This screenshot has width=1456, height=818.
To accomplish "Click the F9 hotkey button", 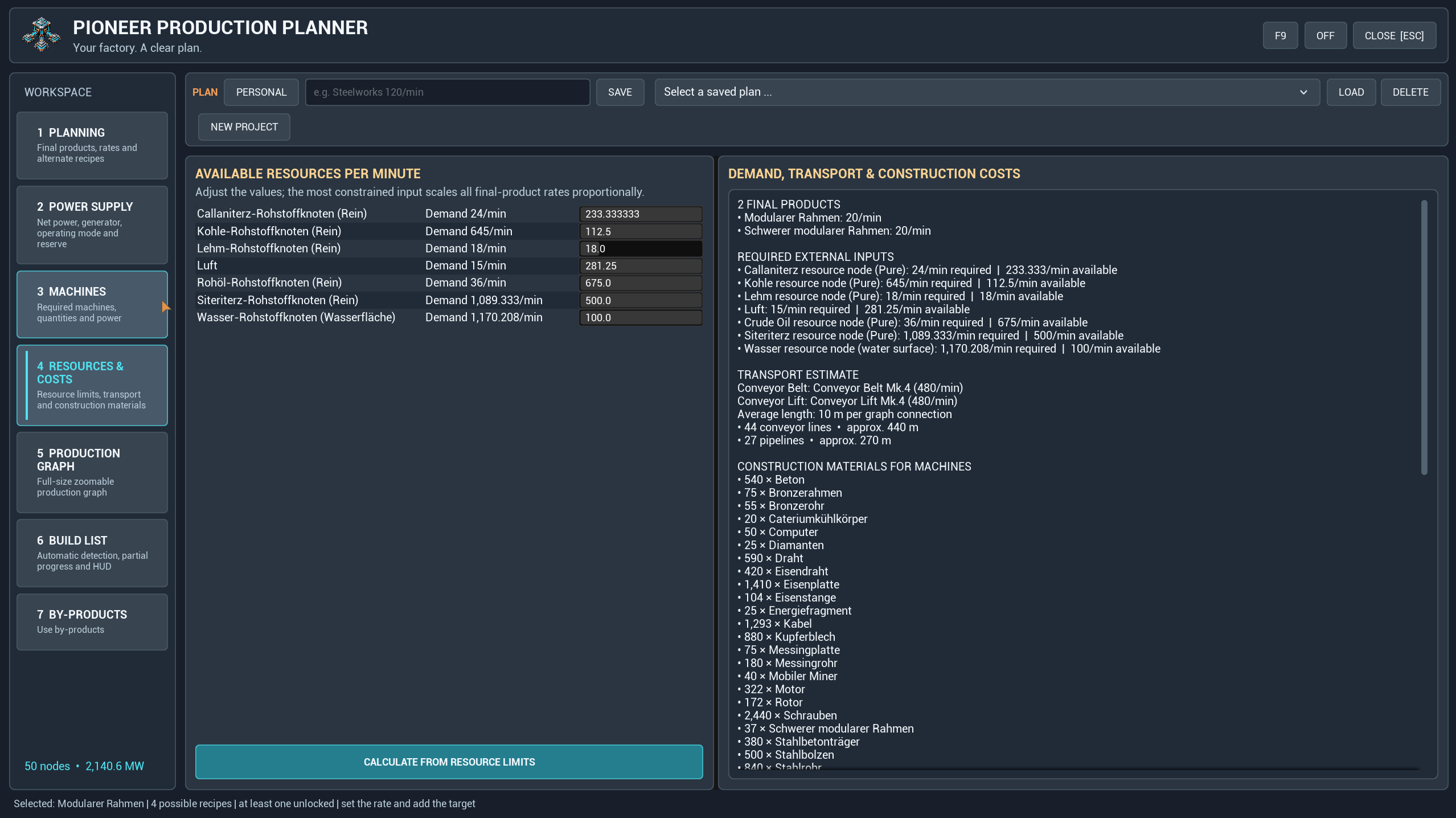I will pyautogui.click(x=1280, y=35).
